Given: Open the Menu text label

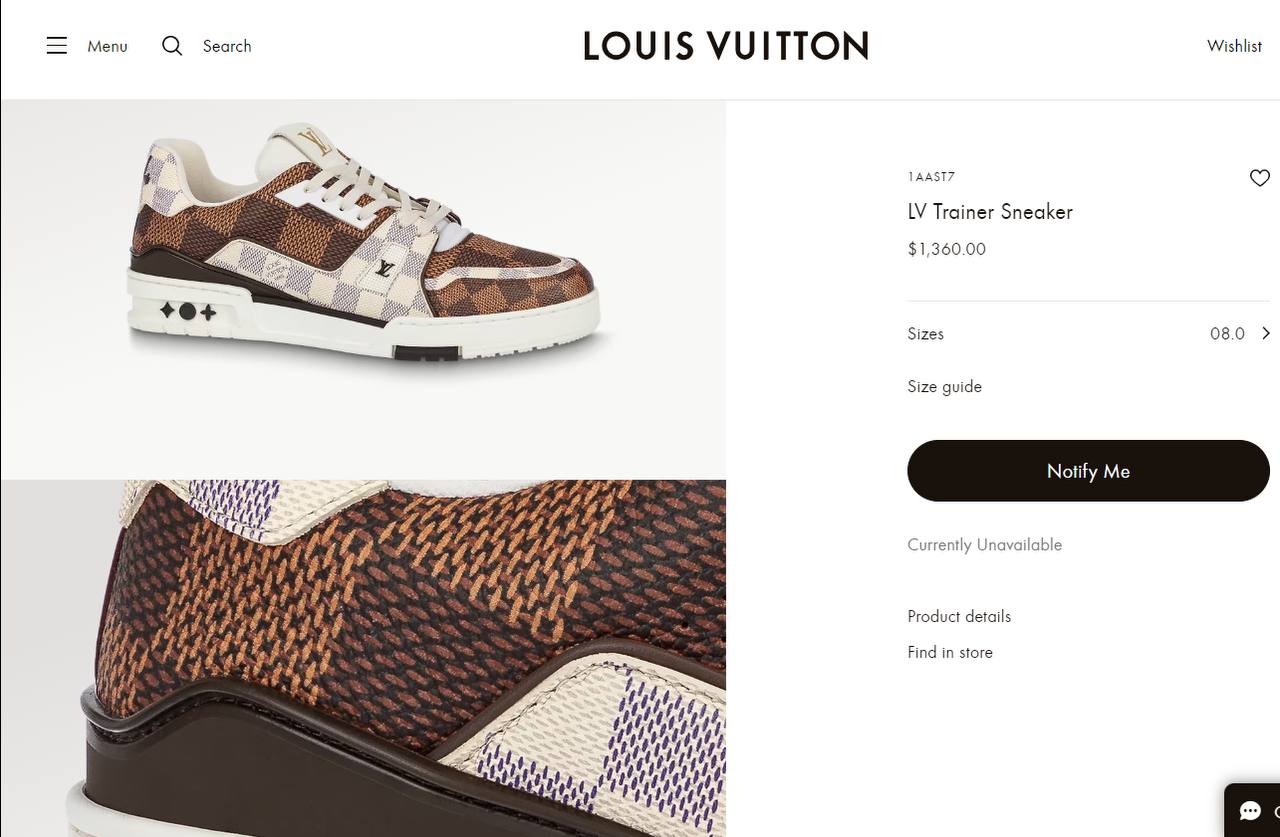Looking at the screenshot, I should 107,46.
